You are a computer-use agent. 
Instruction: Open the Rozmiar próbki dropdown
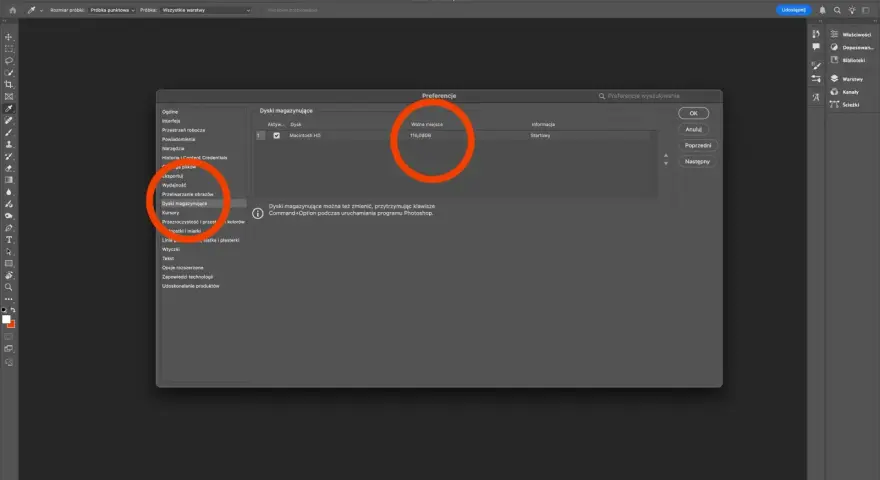112,10
